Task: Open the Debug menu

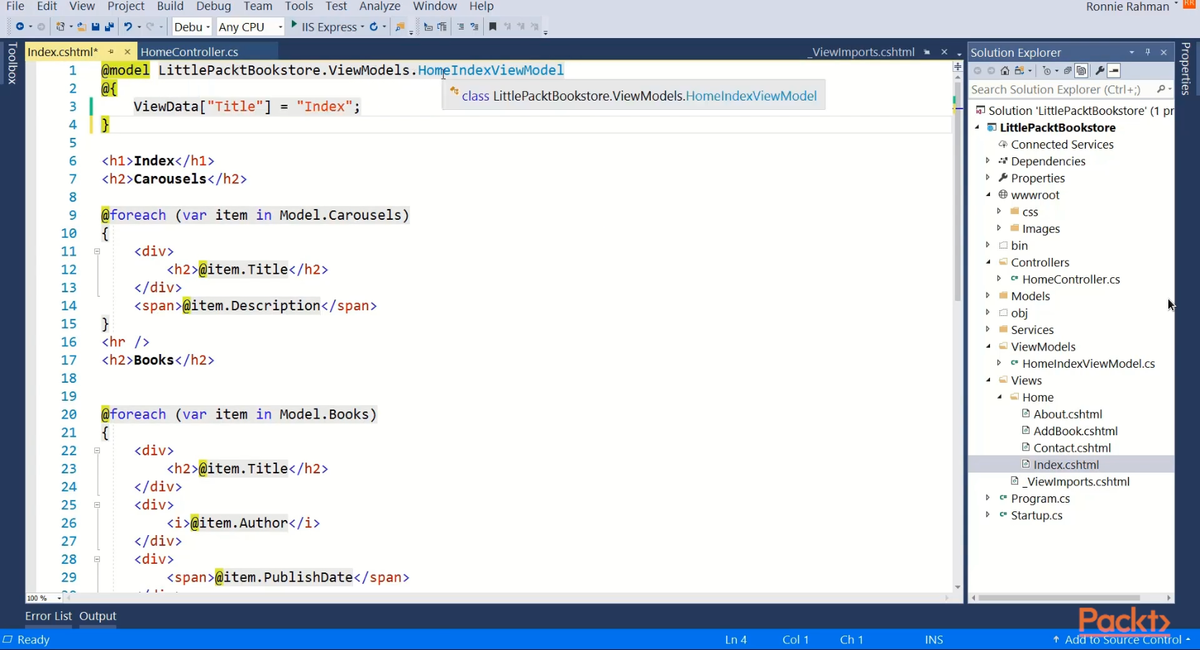Action: pos(214,6)
